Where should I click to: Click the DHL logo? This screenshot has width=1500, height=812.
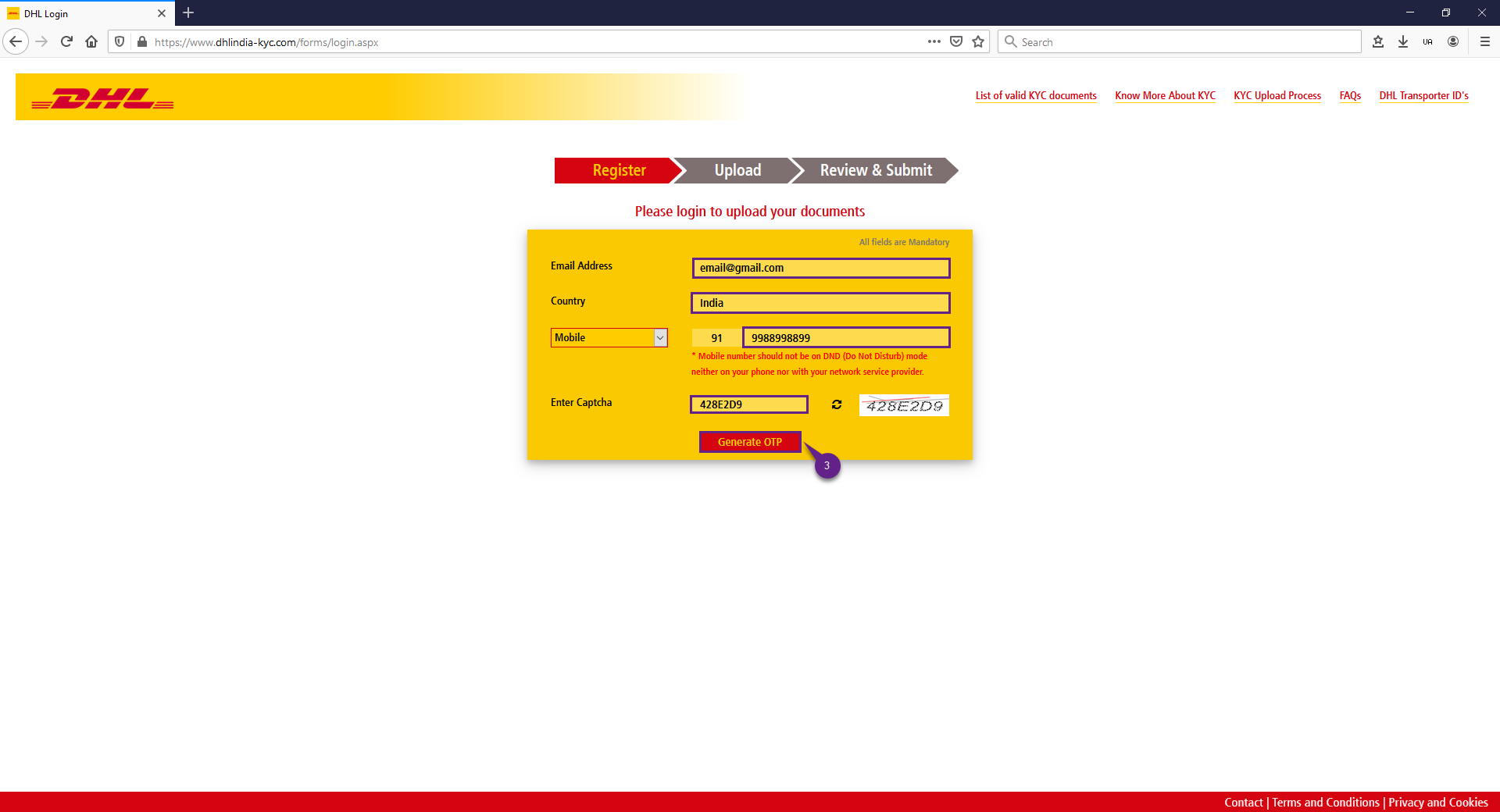point(102,98)
